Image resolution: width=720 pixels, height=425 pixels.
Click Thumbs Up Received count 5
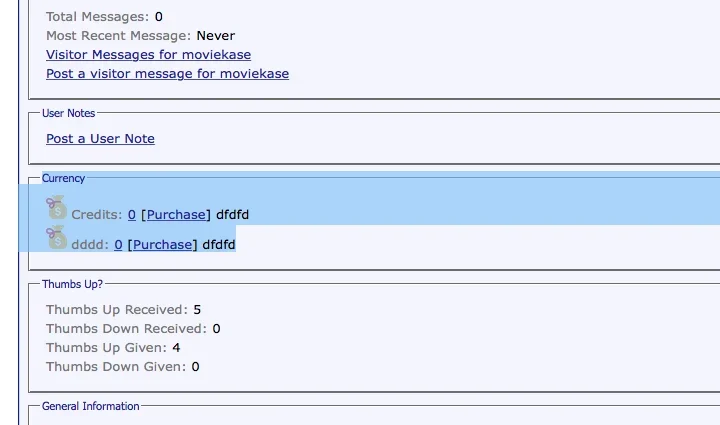coord(197,310)
